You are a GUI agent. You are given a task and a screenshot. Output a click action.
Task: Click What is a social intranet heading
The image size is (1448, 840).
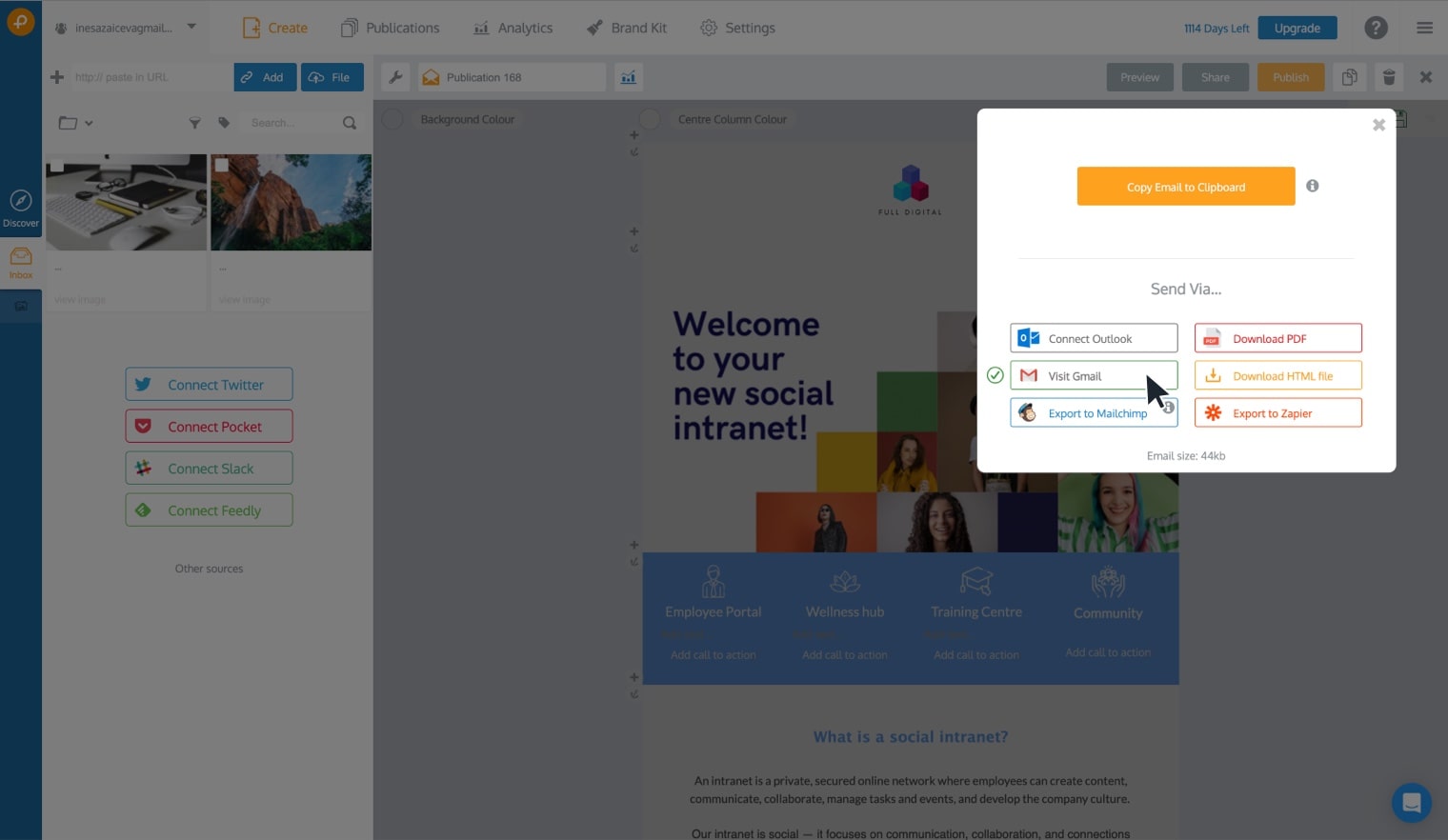pos(910,736)
